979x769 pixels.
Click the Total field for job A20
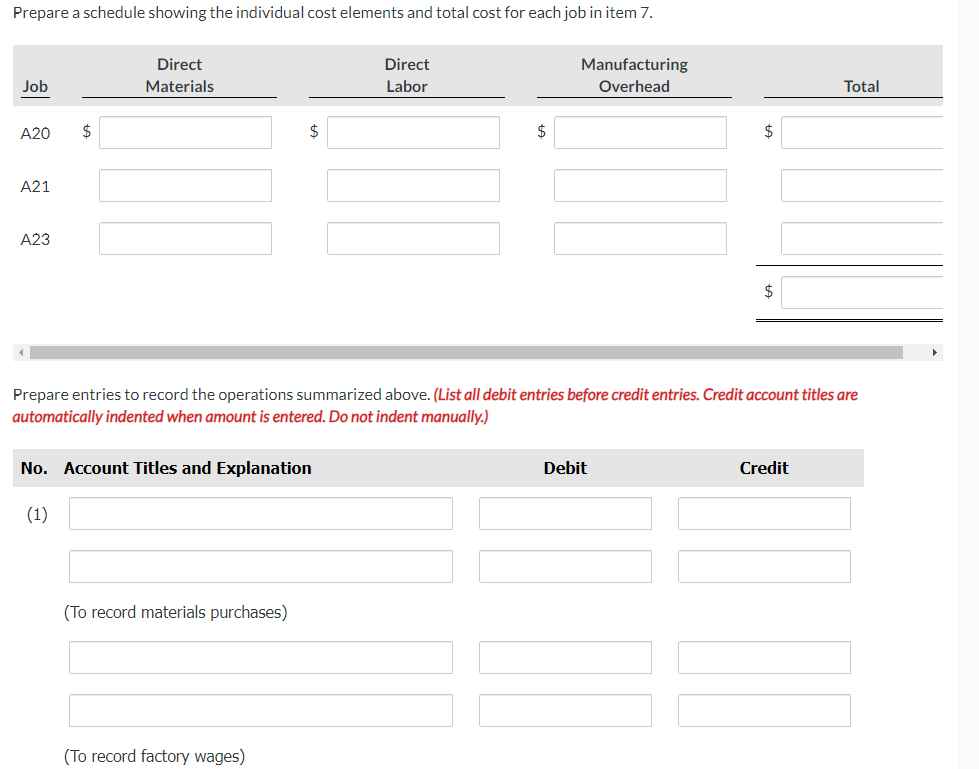(865, 131)
